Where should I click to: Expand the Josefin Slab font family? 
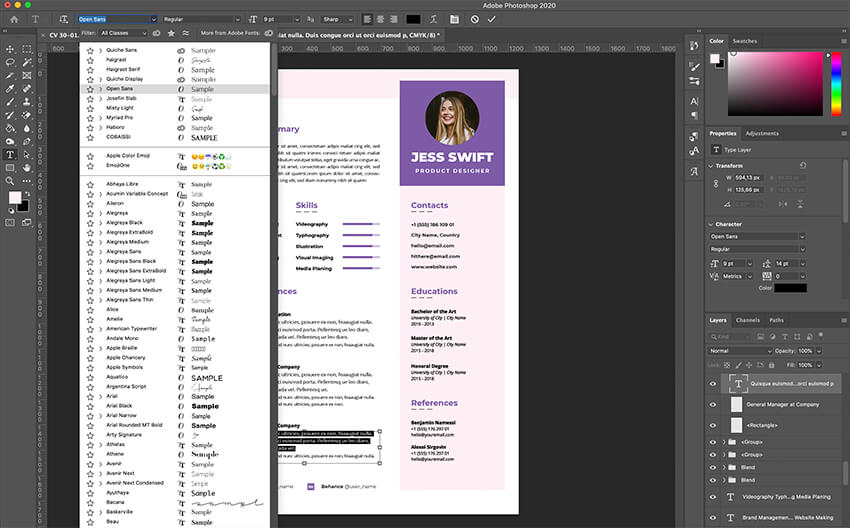[x=101, y=99]
